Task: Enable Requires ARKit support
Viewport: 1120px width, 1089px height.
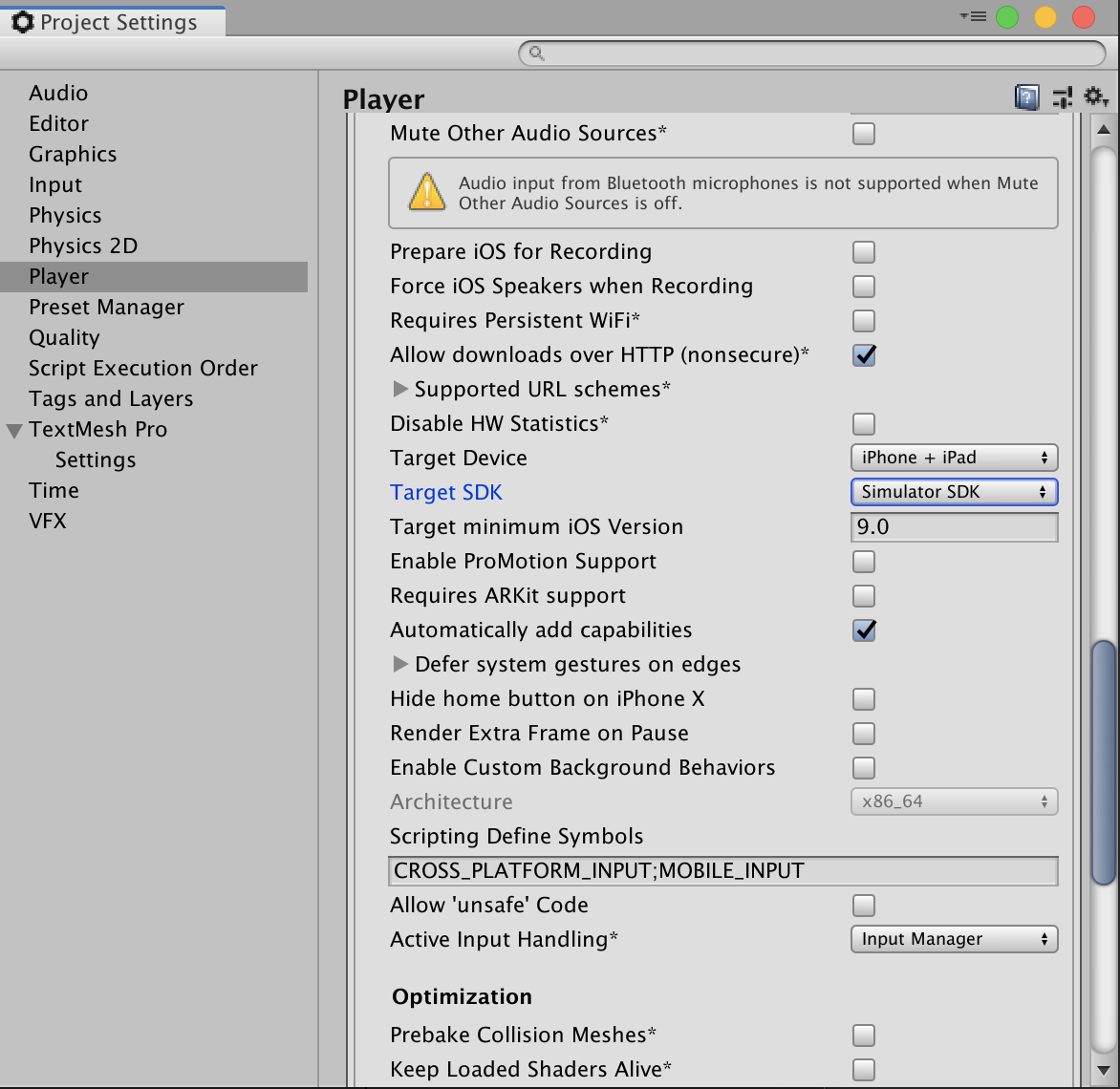Action: click(x=863, y=596)
